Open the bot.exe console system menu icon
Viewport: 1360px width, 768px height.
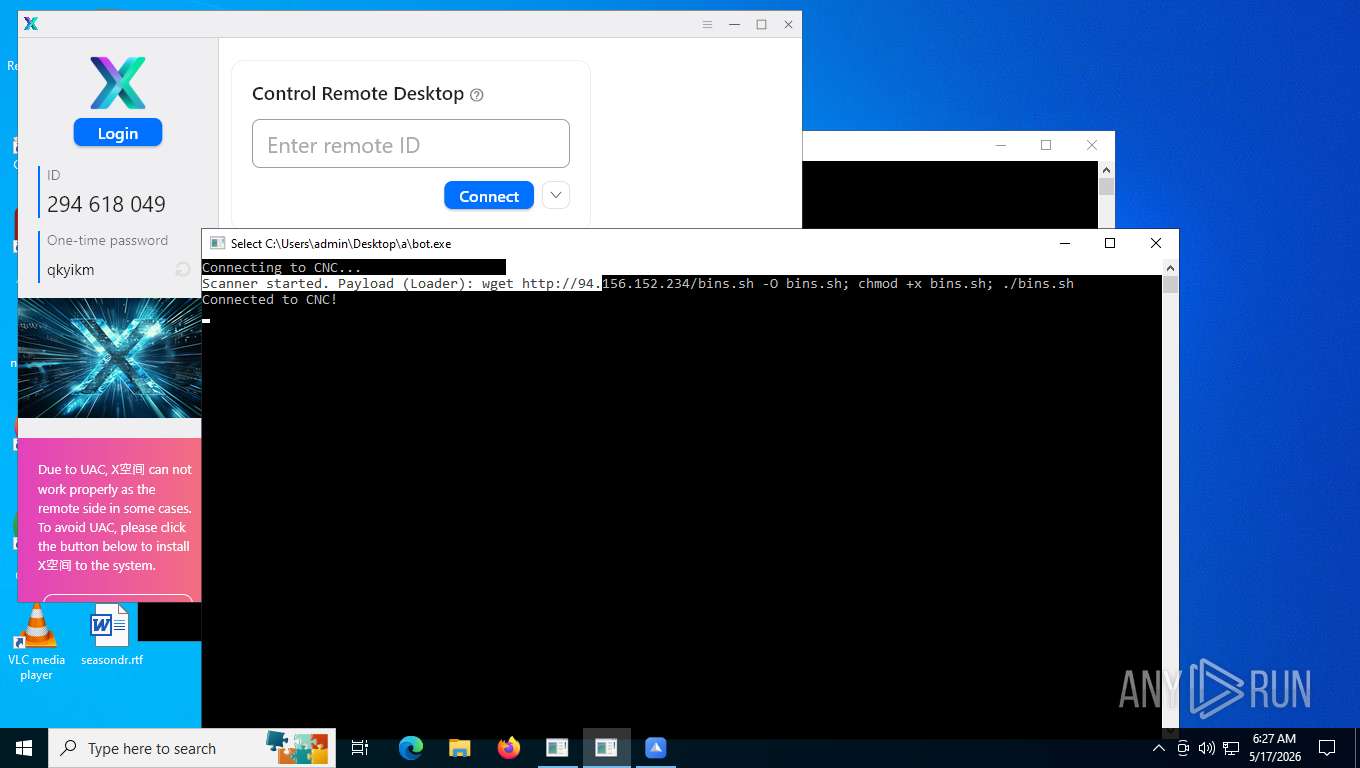(217, 243)
